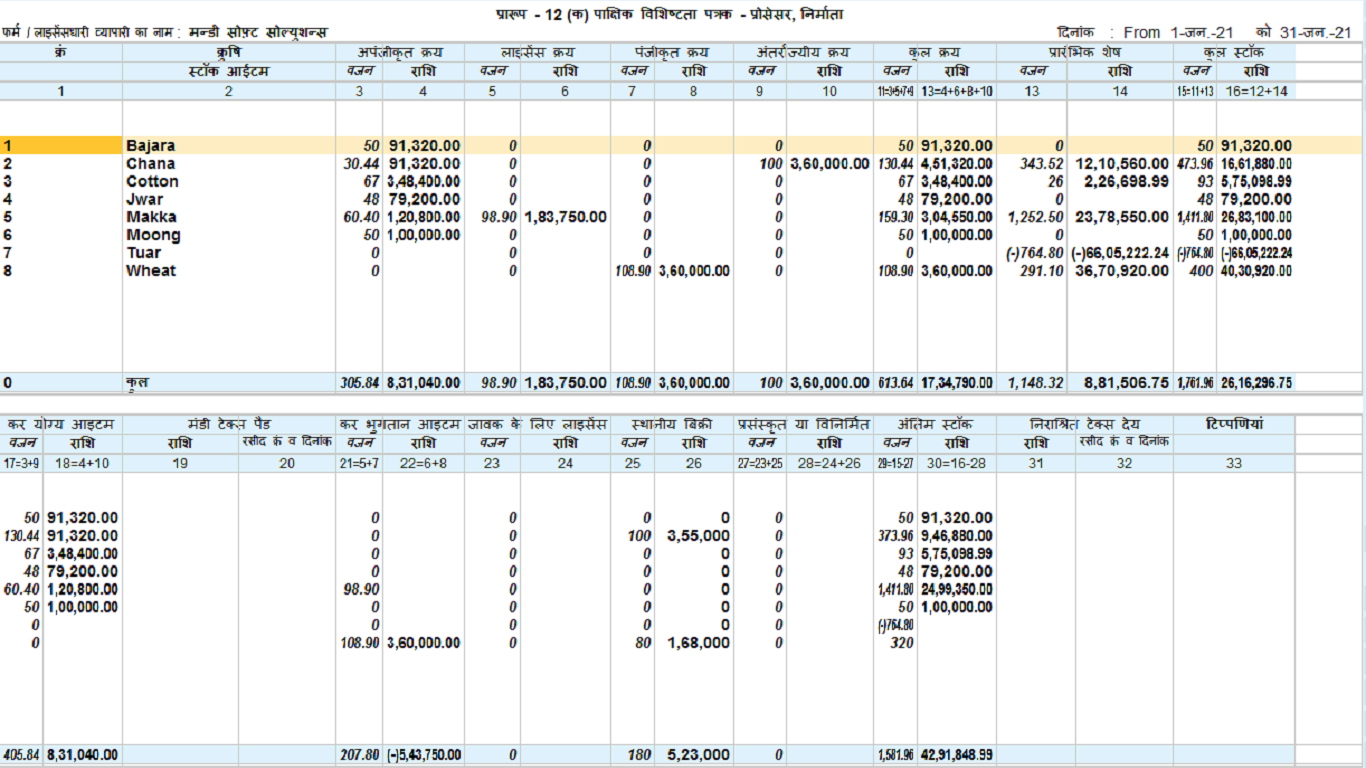Click the अपंजीकृत क्रय column header

[x=399, y=52]
